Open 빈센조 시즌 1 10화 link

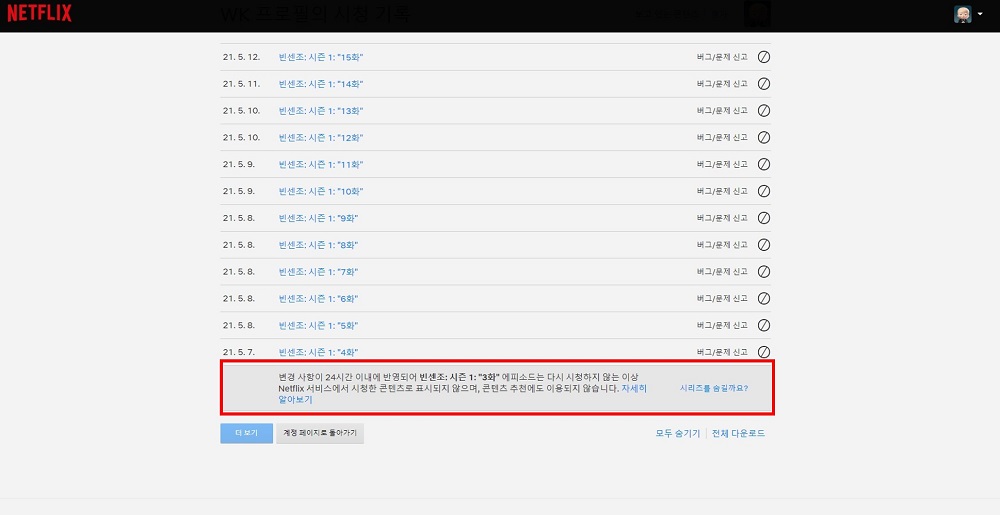coord(321,191)
